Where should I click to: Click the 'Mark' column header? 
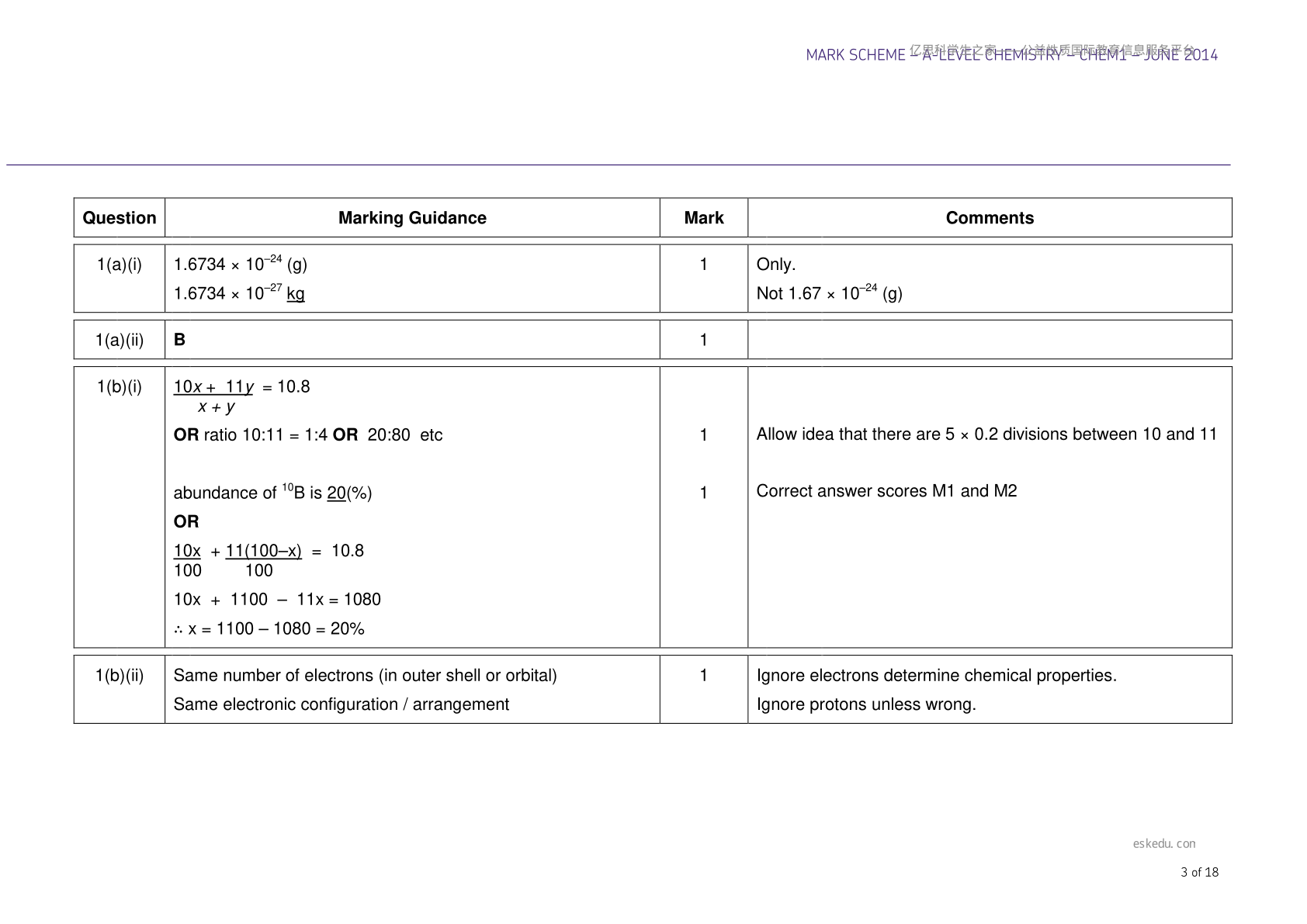click(704, 218)
